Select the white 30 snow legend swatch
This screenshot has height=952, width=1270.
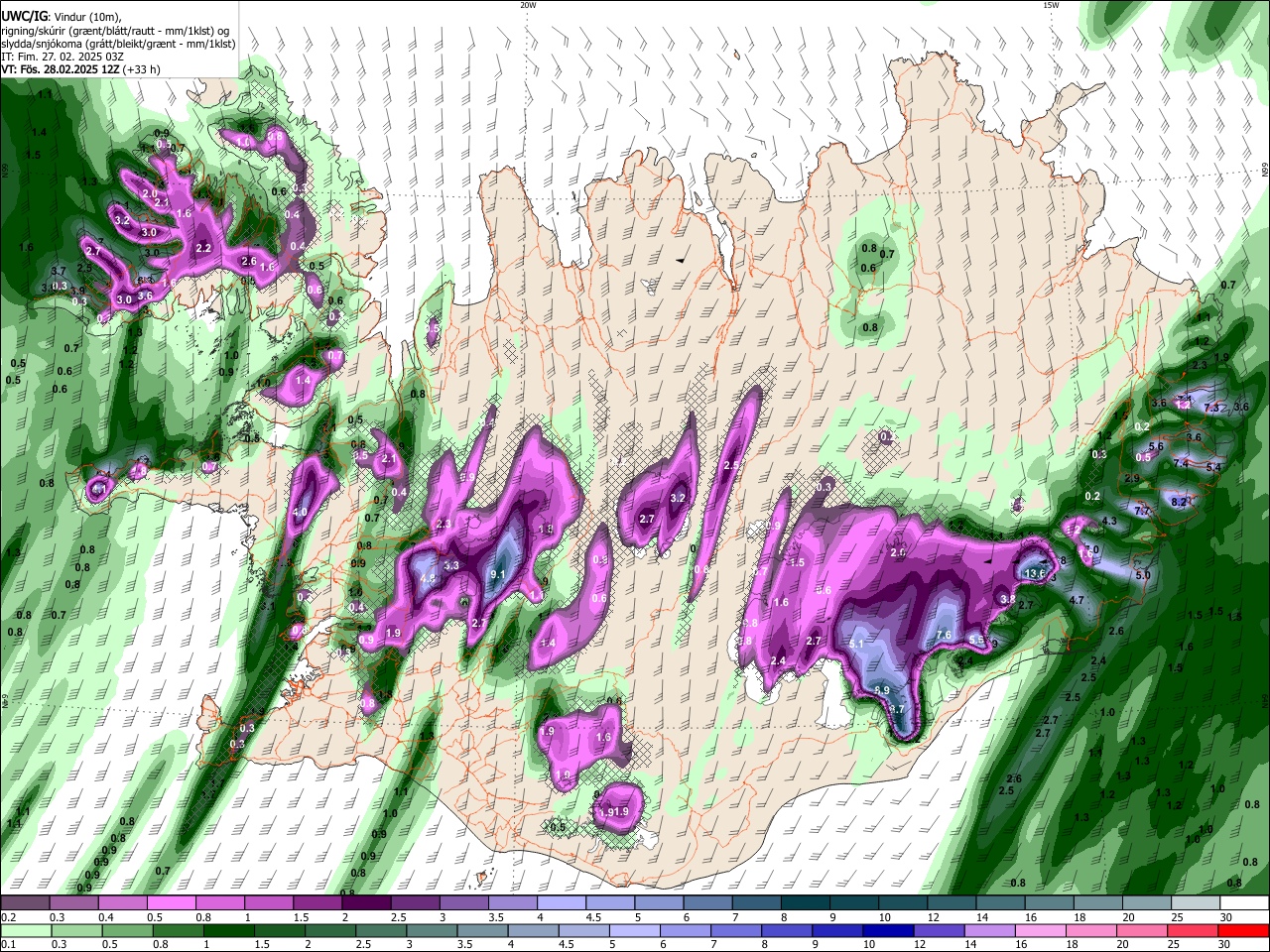point(1245,902)
